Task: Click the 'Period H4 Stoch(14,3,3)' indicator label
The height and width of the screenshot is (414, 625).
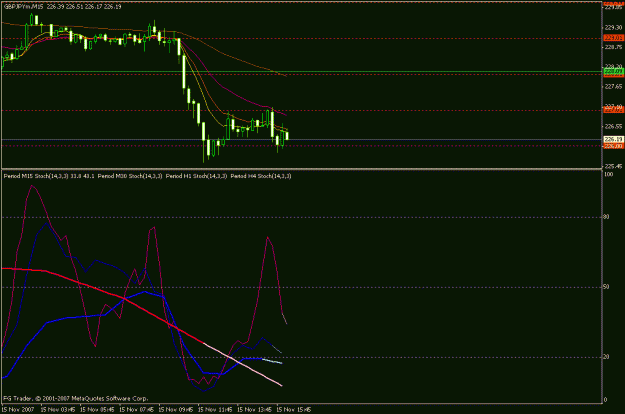Action: click(x=261, y=176)
